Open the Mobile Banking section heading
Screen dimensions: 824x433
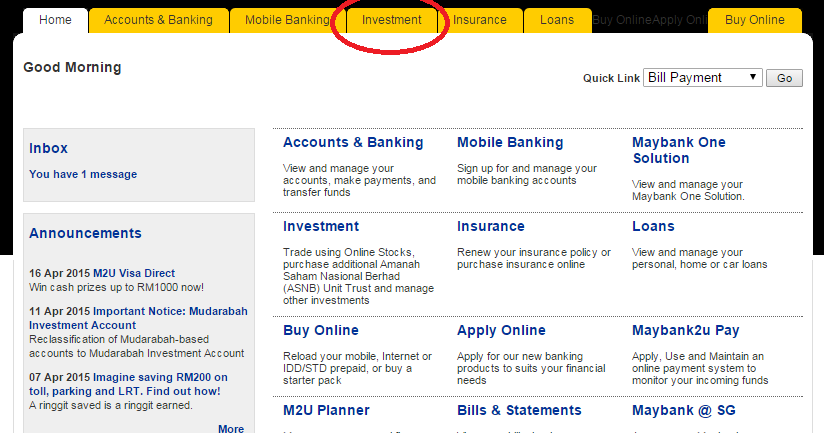(510, 142)
